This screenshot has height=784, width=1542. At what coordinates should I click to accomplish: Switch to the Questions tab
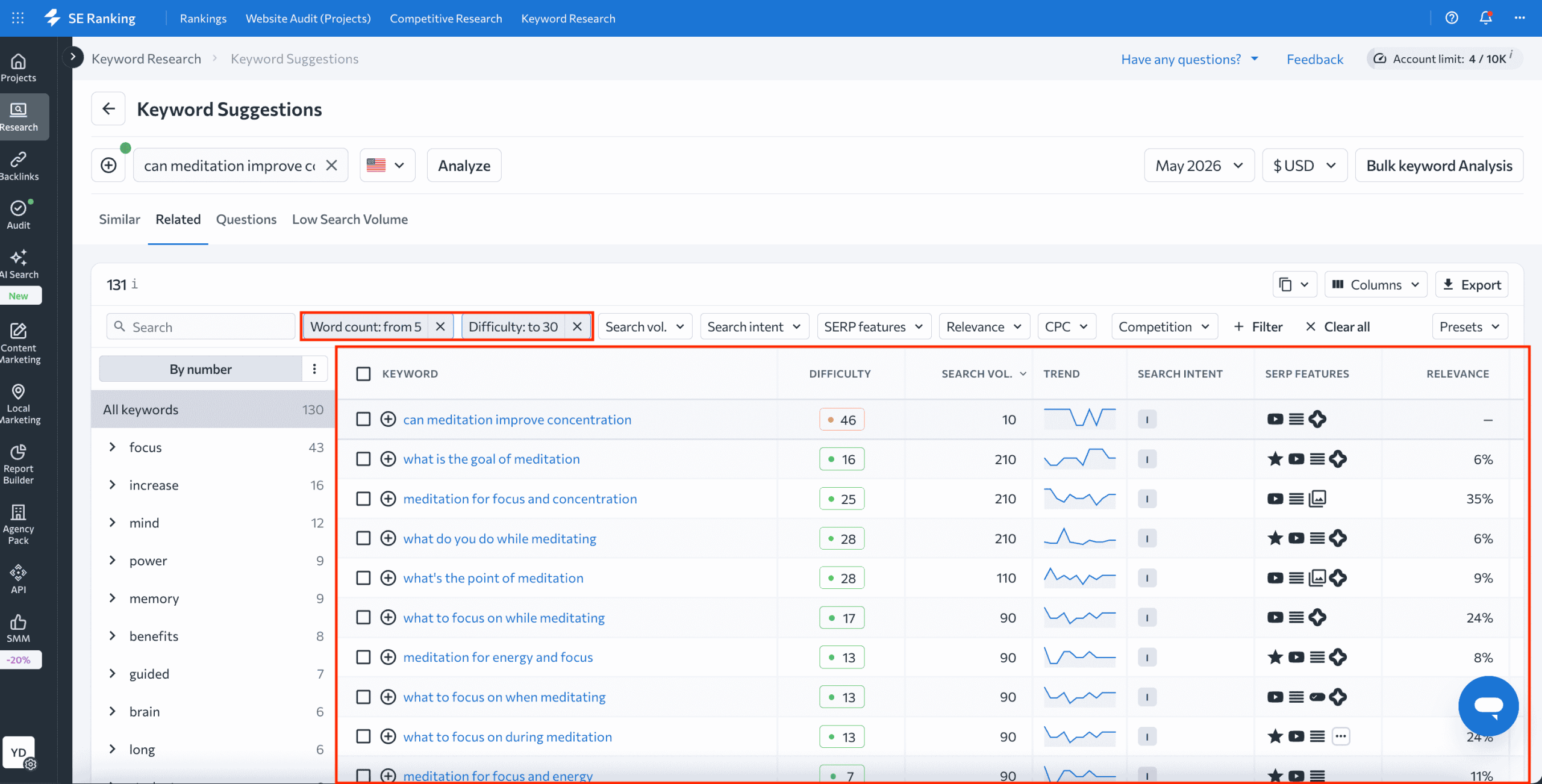click(246, 219)
